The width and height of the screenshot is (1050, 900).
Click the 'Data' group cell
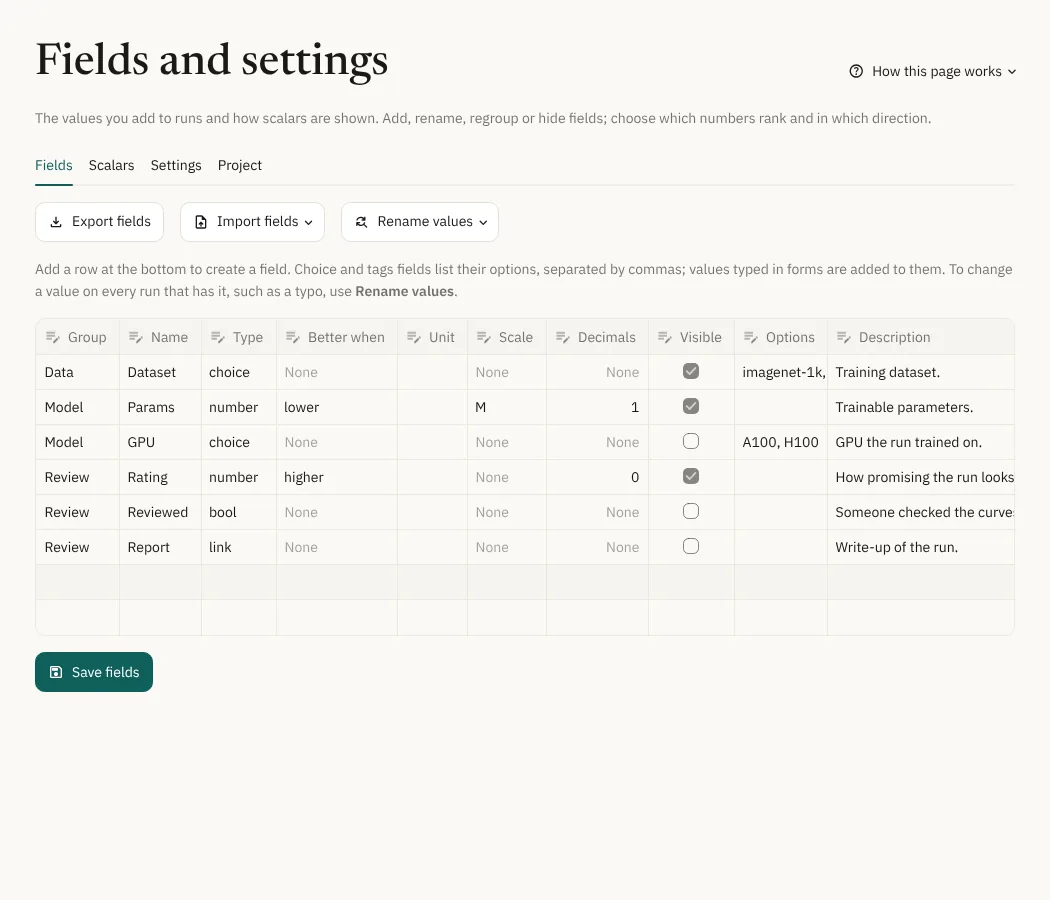(78, 372)
